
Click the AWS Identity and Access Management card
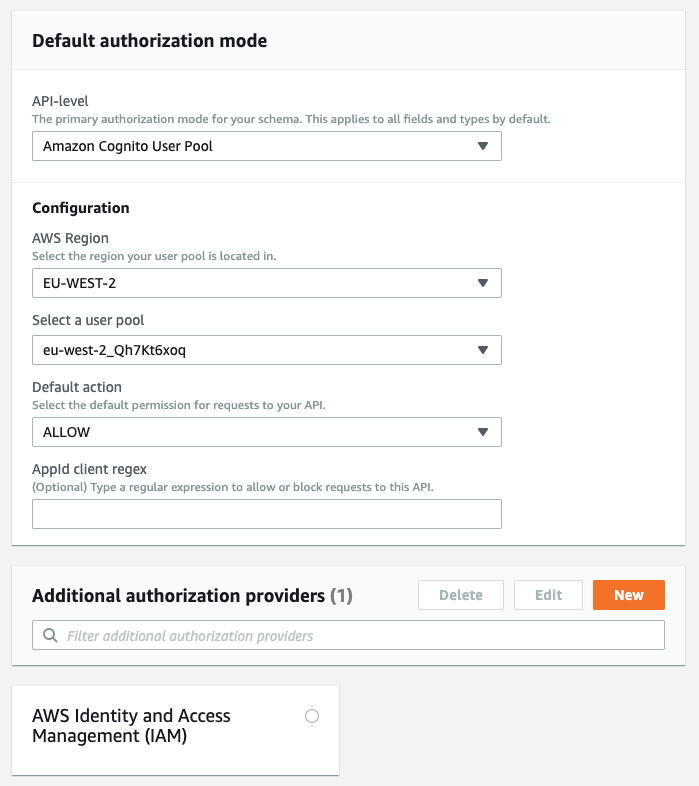[x=176, y=730]
